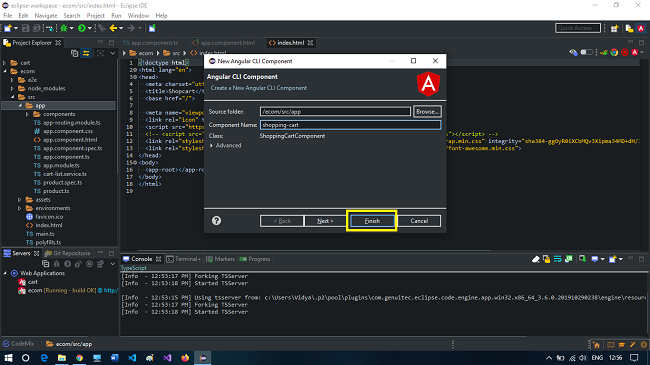Open the Windows Start menu
Viewport: 650px width, 365px height.
(8, 358)
